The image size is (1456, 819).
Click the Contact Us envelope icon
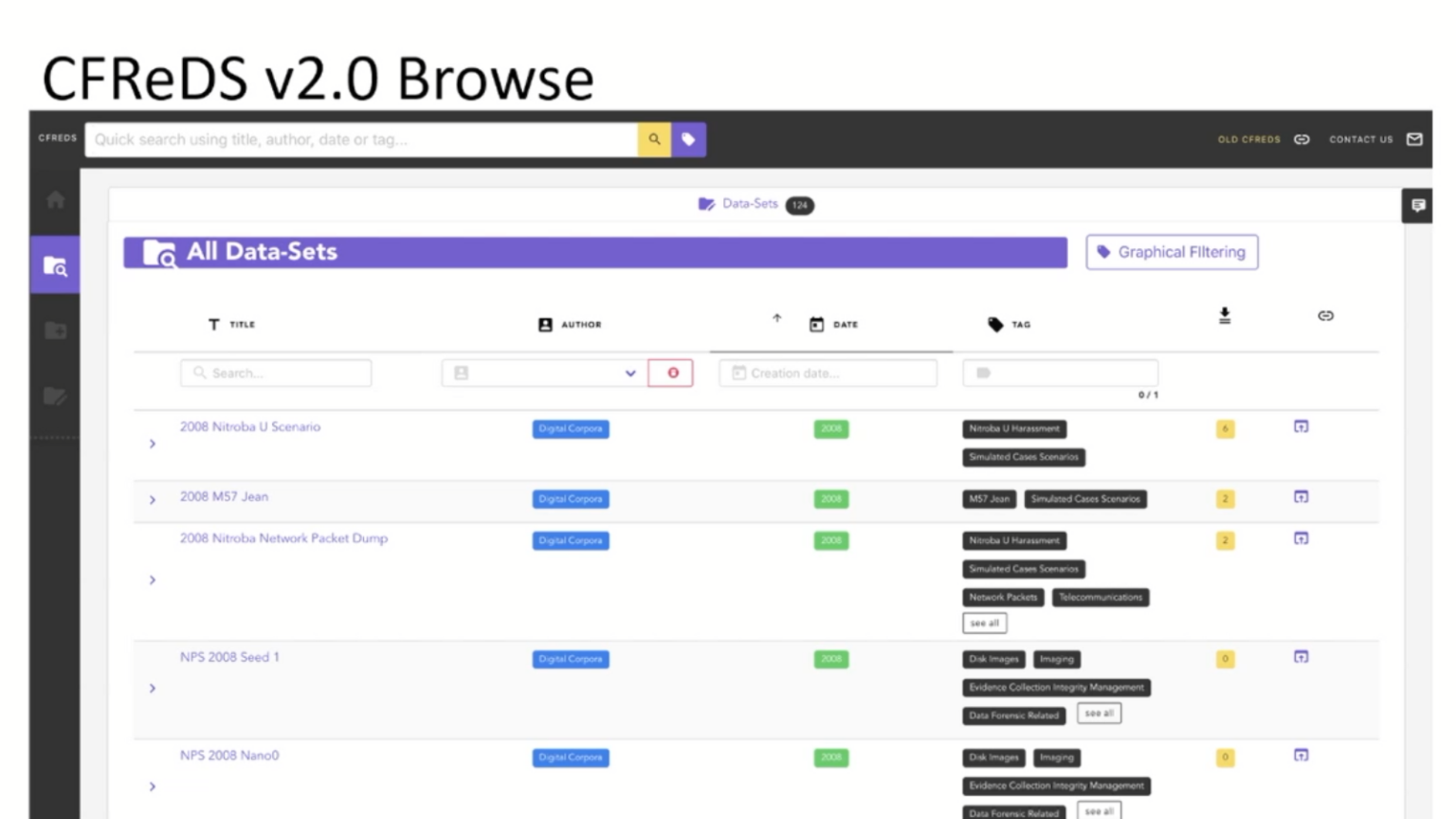[1414, 139]
